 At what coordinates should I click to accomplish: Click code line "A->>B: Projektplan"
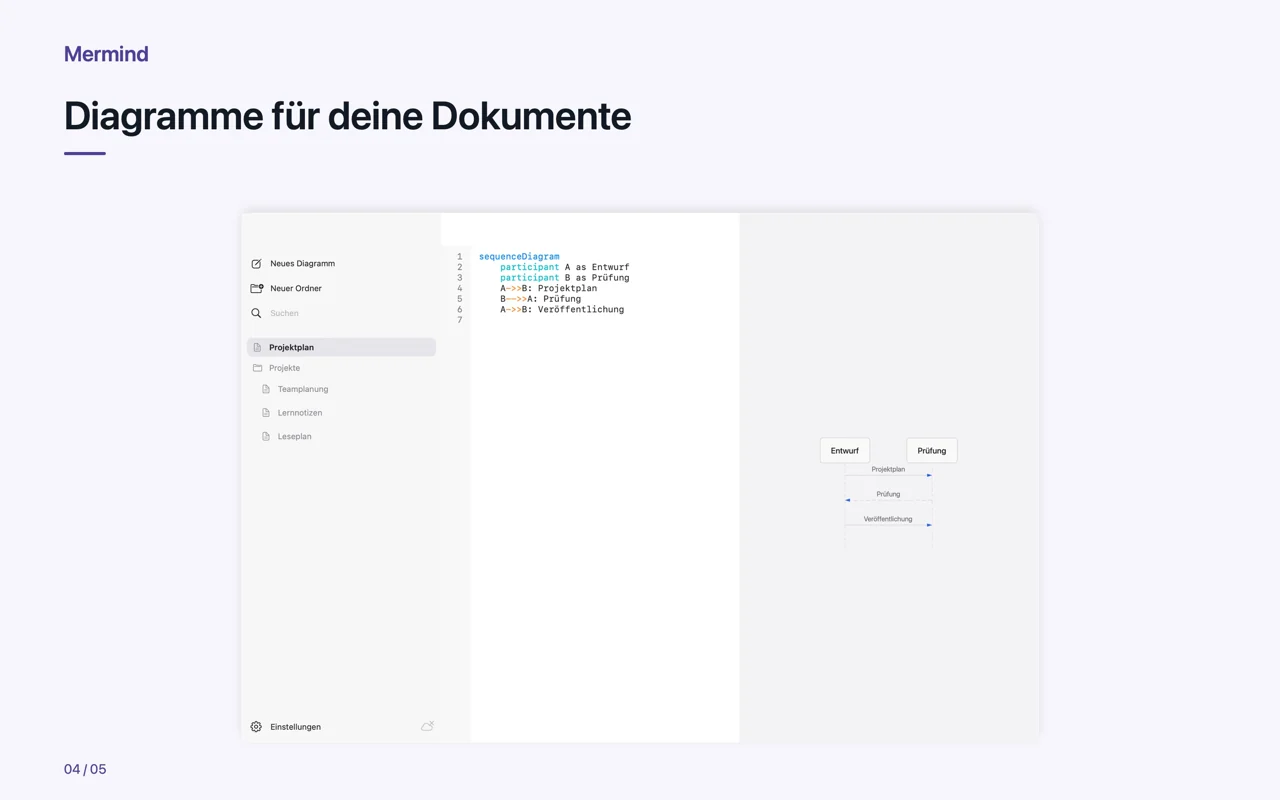pos(549,288)
